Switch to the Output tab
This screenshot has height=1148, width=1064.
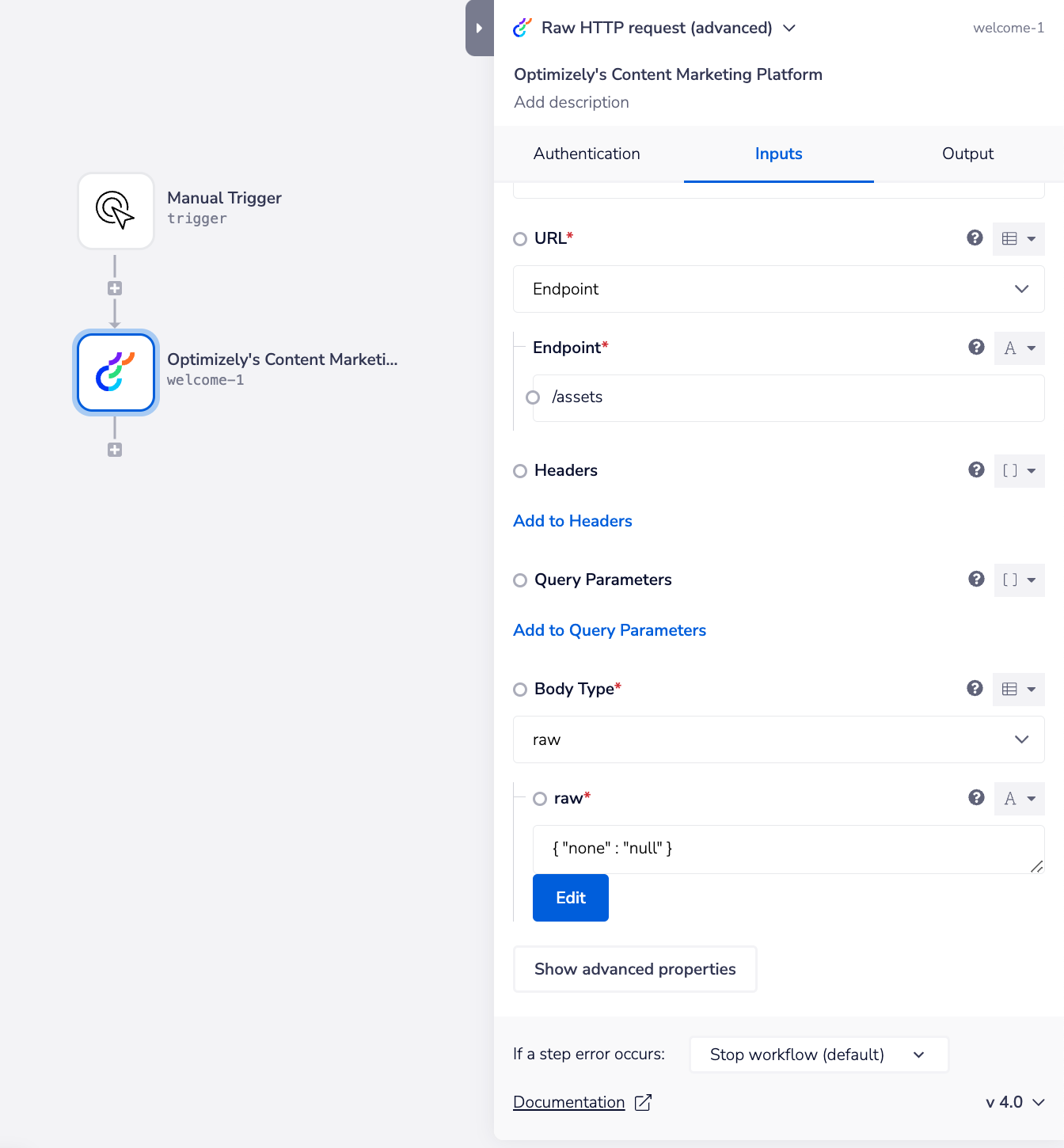pos(967,154)
